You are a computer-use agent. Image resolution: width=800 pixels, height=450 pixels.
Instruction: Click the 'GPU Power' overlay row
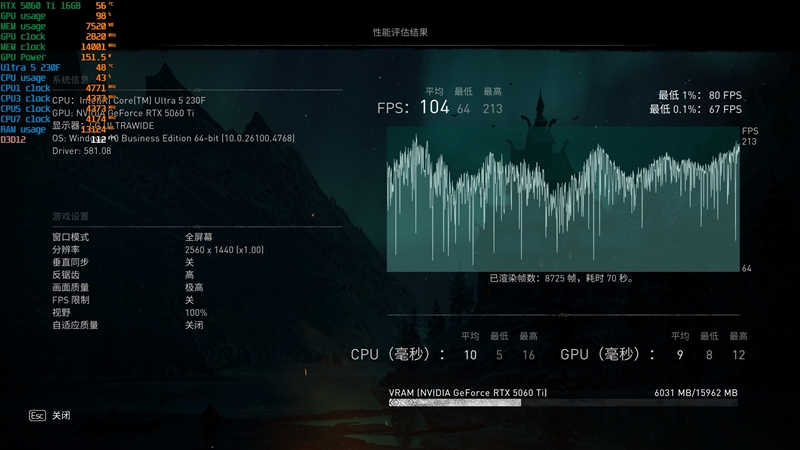point(56,57)
